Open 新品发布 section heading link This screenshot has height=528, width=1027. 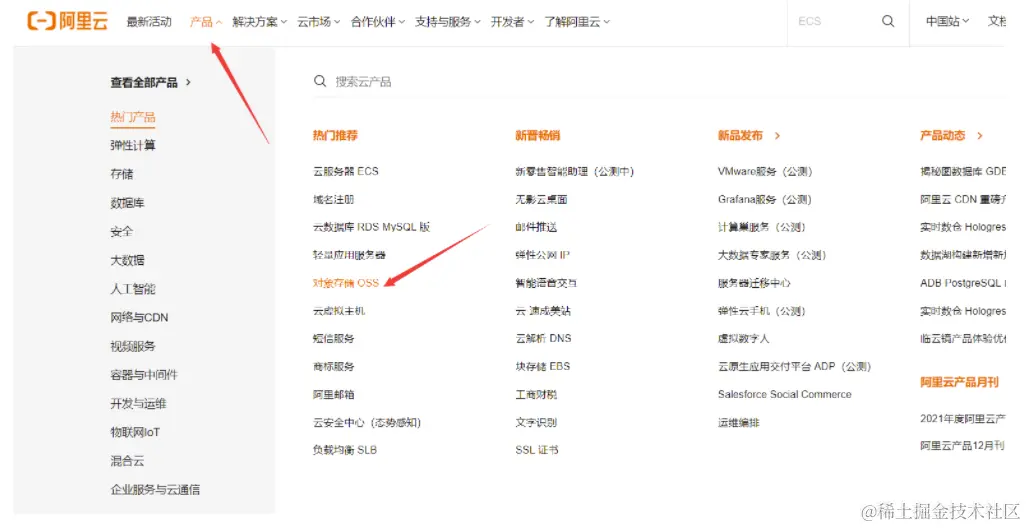tap(749, 136)
